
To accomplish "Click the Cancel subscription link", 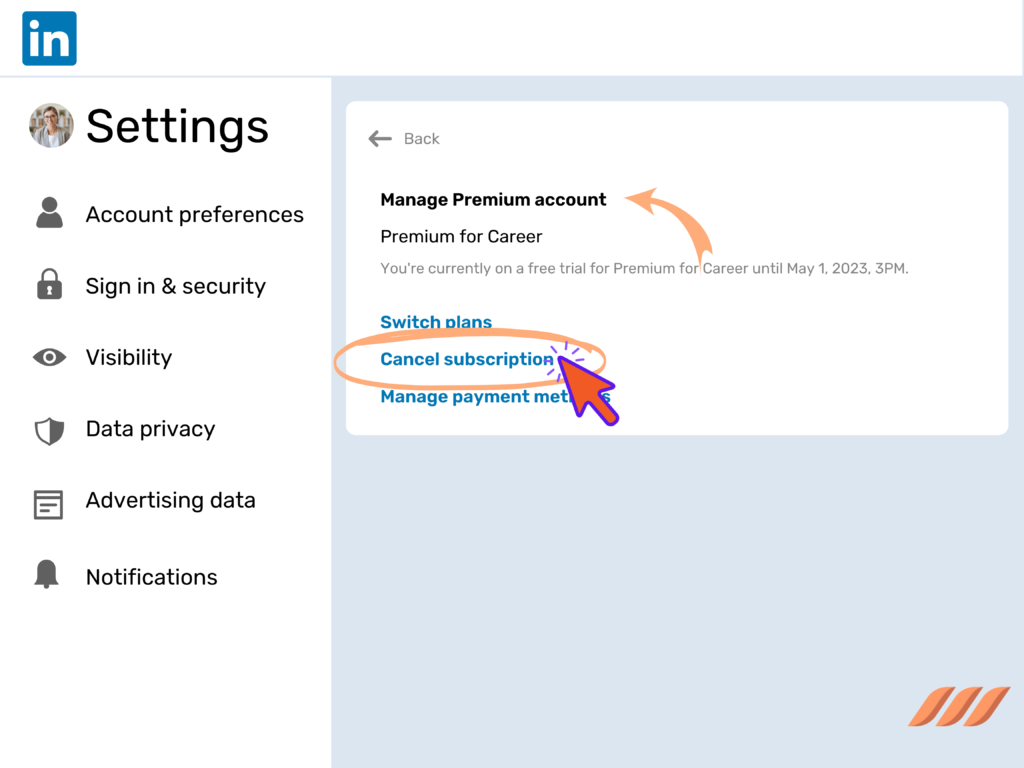I will [466, 359].
